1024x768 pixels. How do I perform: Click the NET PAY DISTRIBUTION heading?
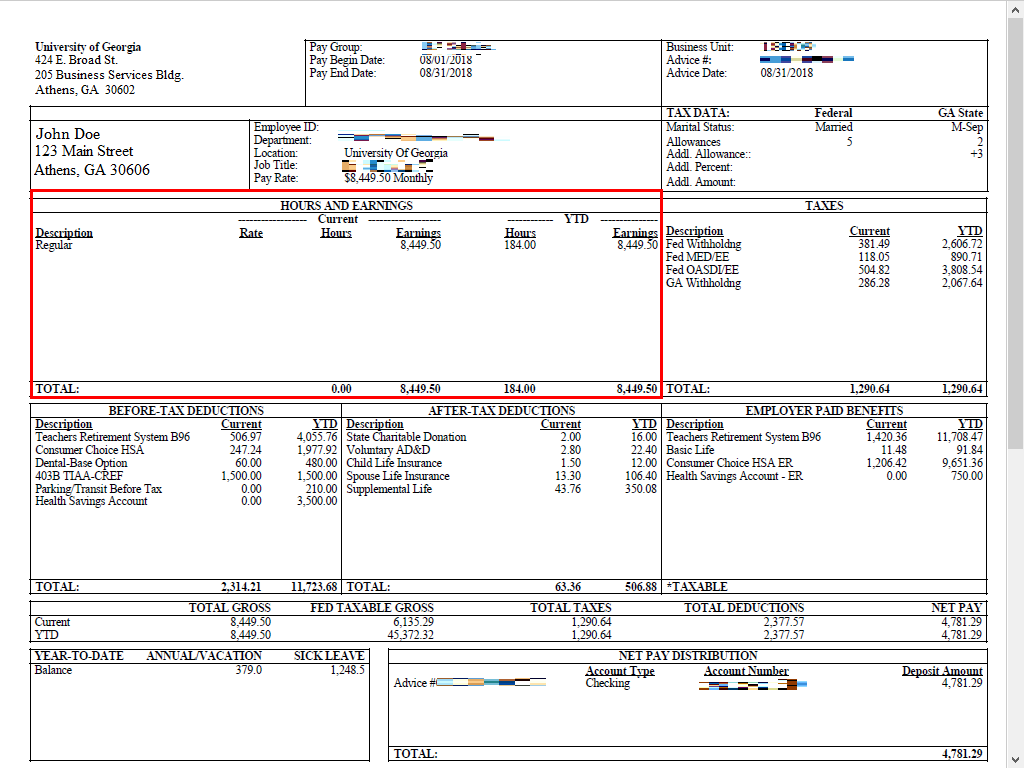(x=688, y=656)
